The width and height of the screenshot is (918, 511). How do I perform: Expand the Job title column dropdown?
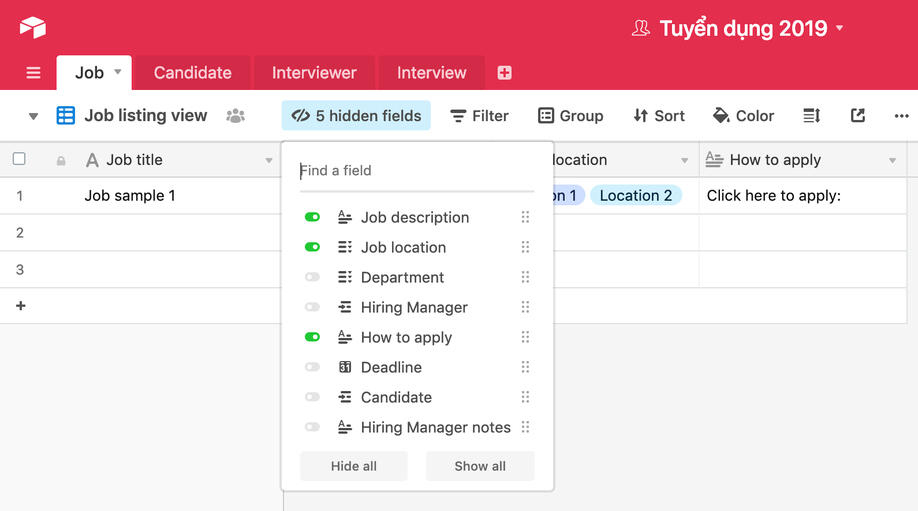pos(268,160)
